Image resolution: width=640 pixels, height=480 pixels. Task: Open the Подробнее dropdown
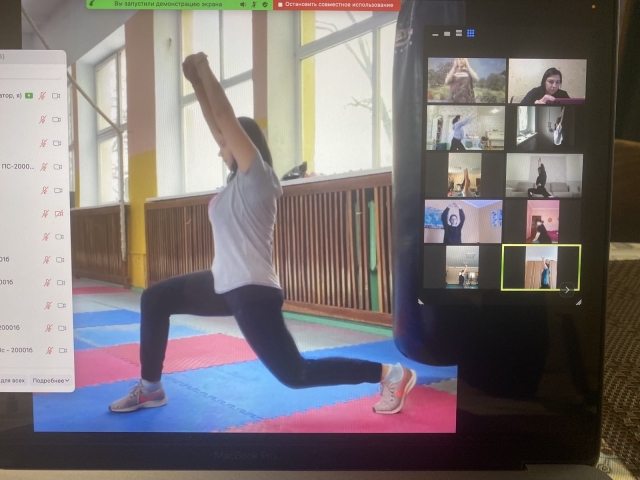[51, 380]
